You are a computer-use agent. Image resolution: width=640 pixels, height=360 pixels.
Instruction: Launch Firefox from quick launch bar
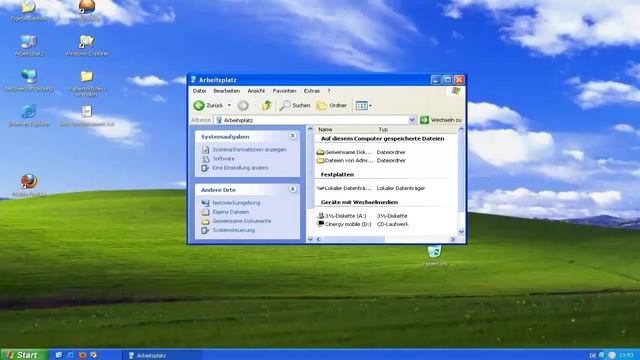pos(82,355)
